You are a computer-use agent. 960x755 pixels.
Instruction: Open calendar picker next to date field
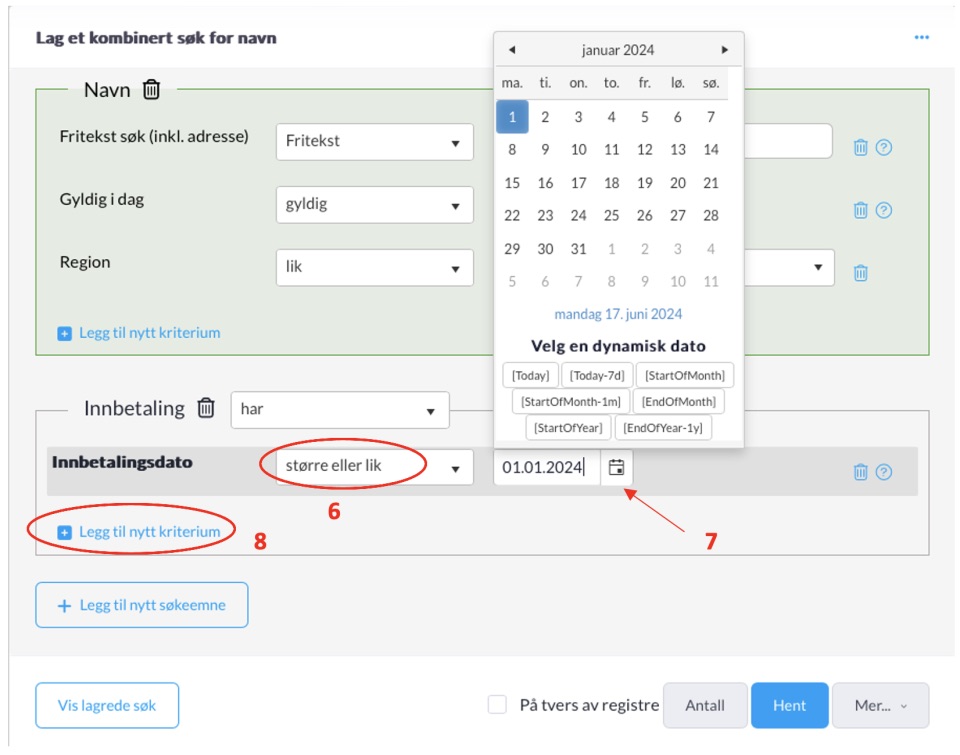[x=616, y=467]
